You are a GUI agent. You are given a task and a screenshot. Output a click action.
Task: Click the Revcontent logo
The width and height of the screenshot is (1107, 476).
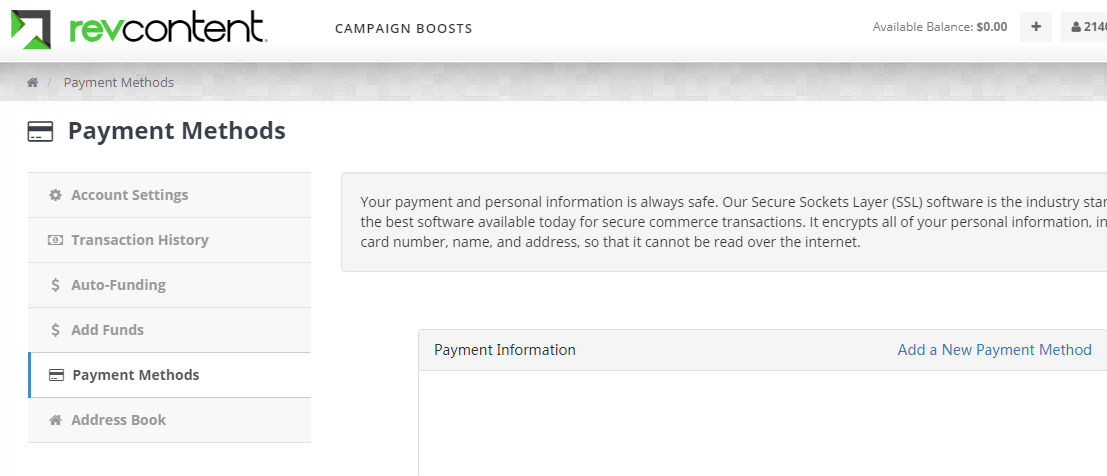coord(138,28)
